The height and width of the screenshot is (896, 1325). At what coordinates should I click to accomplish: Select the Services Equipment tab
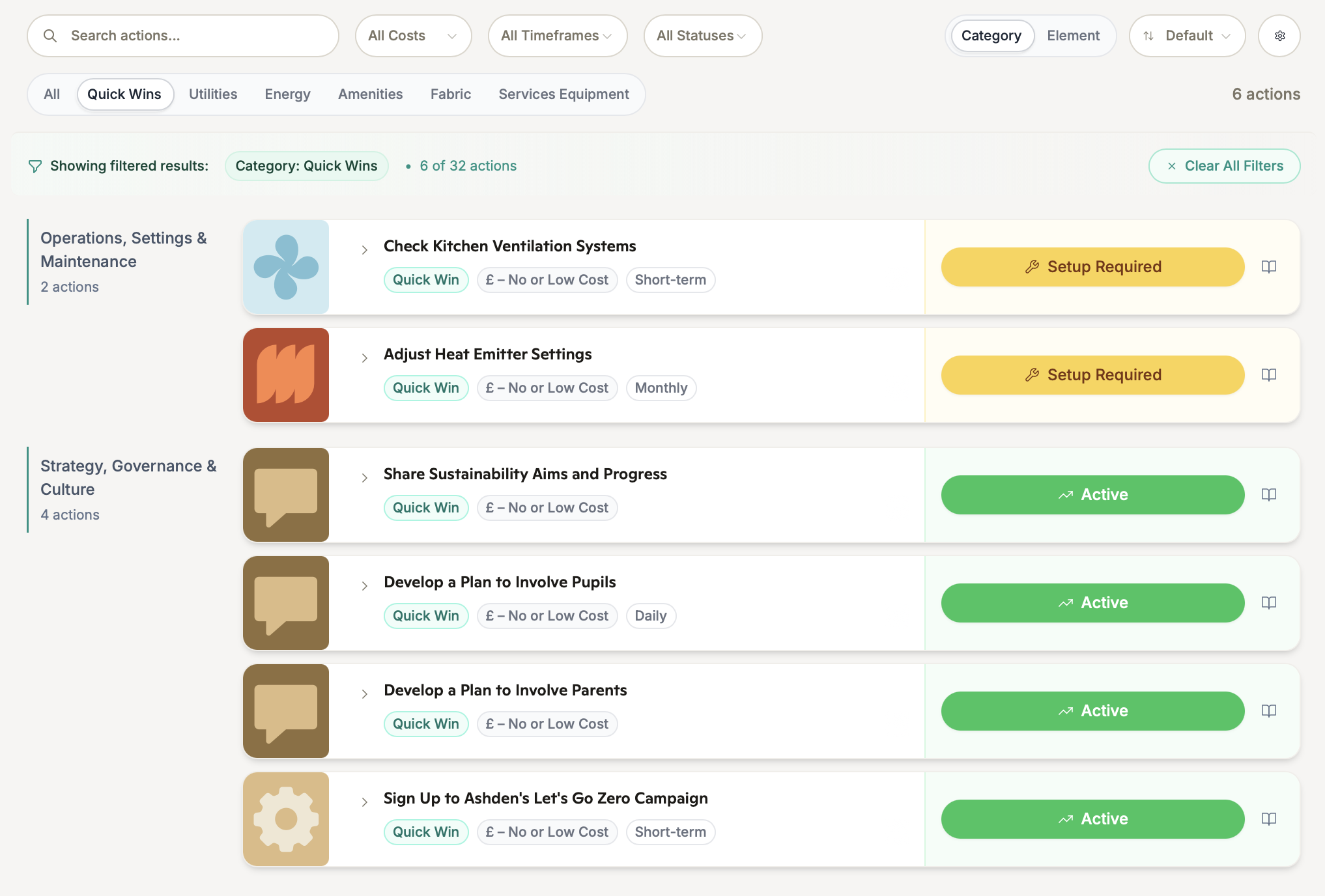point(563,94)
